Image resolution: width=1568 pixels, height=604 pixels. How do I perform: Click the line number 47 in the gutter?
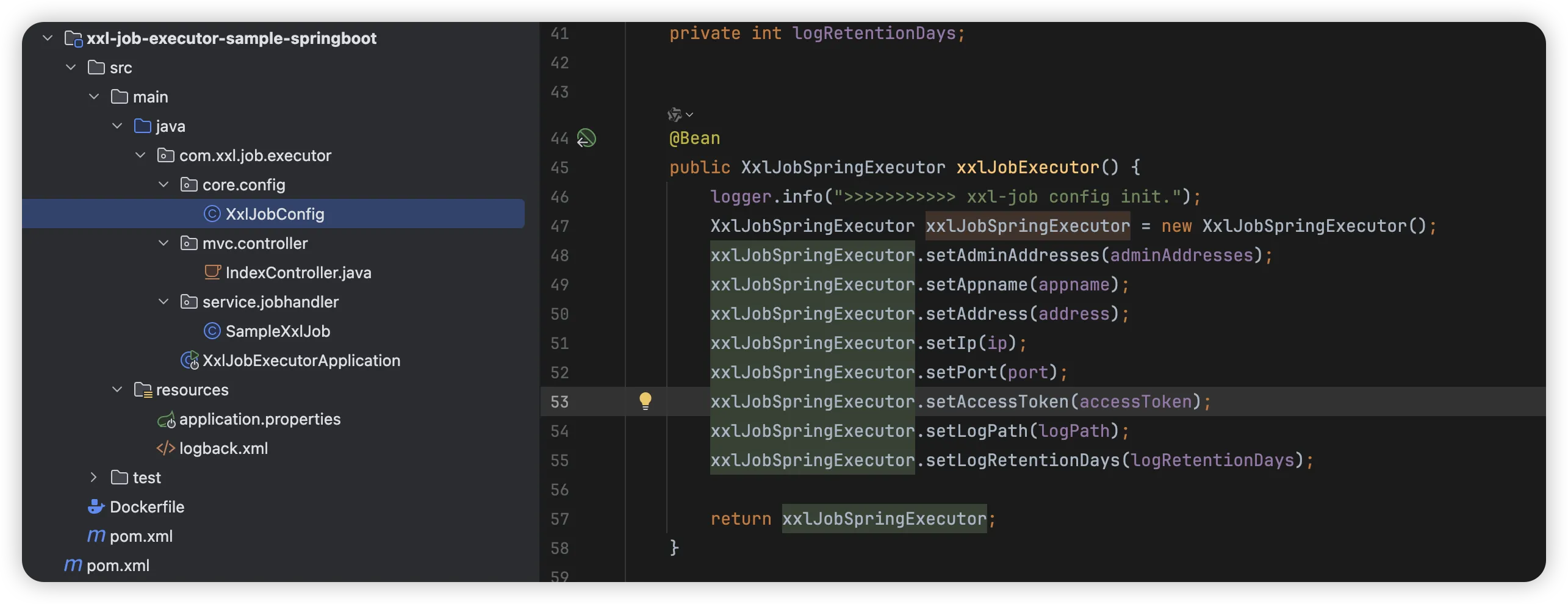point(559,226)
